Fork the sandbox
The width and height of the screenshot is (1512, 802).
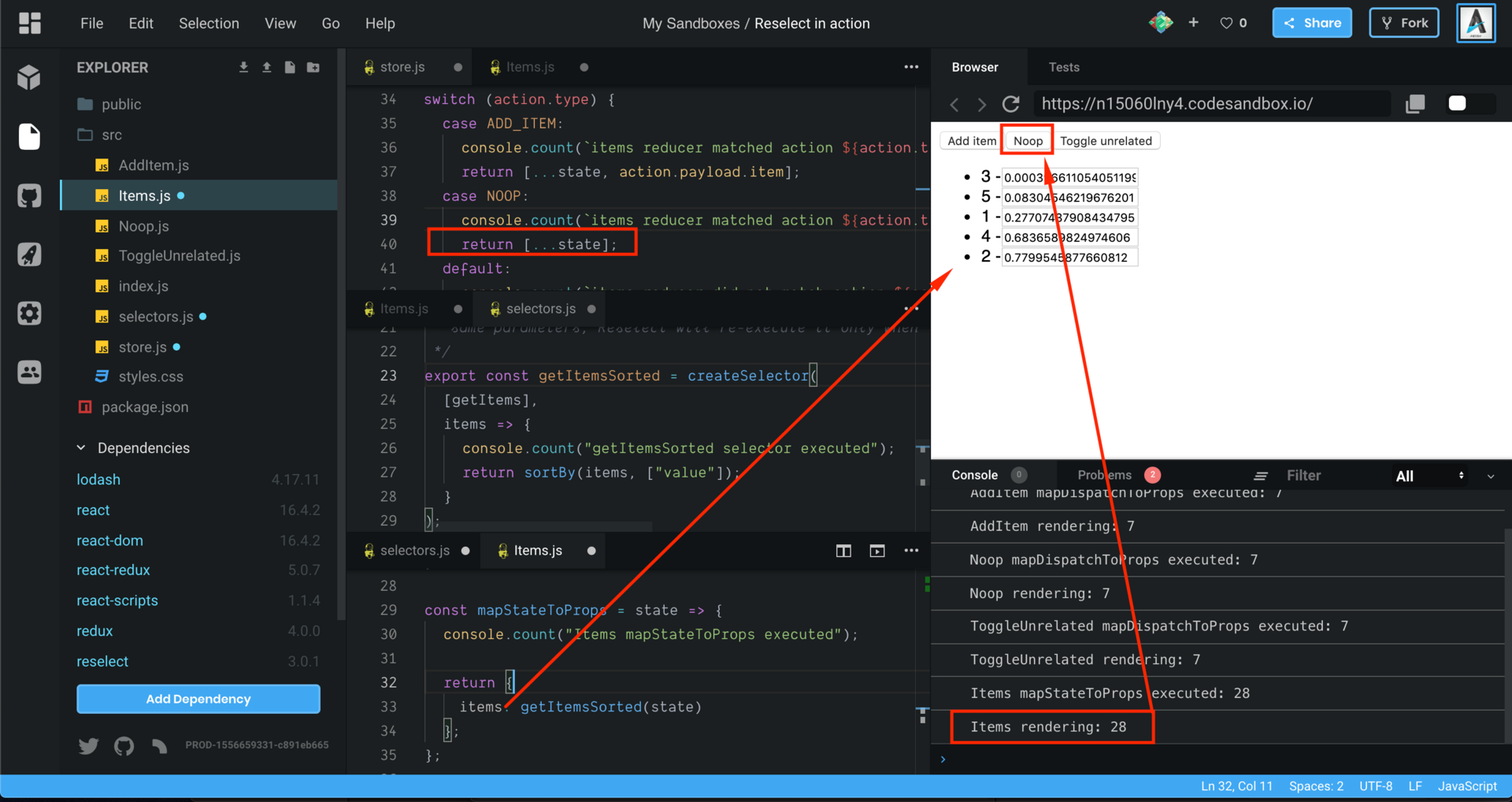click(1404, 23)
